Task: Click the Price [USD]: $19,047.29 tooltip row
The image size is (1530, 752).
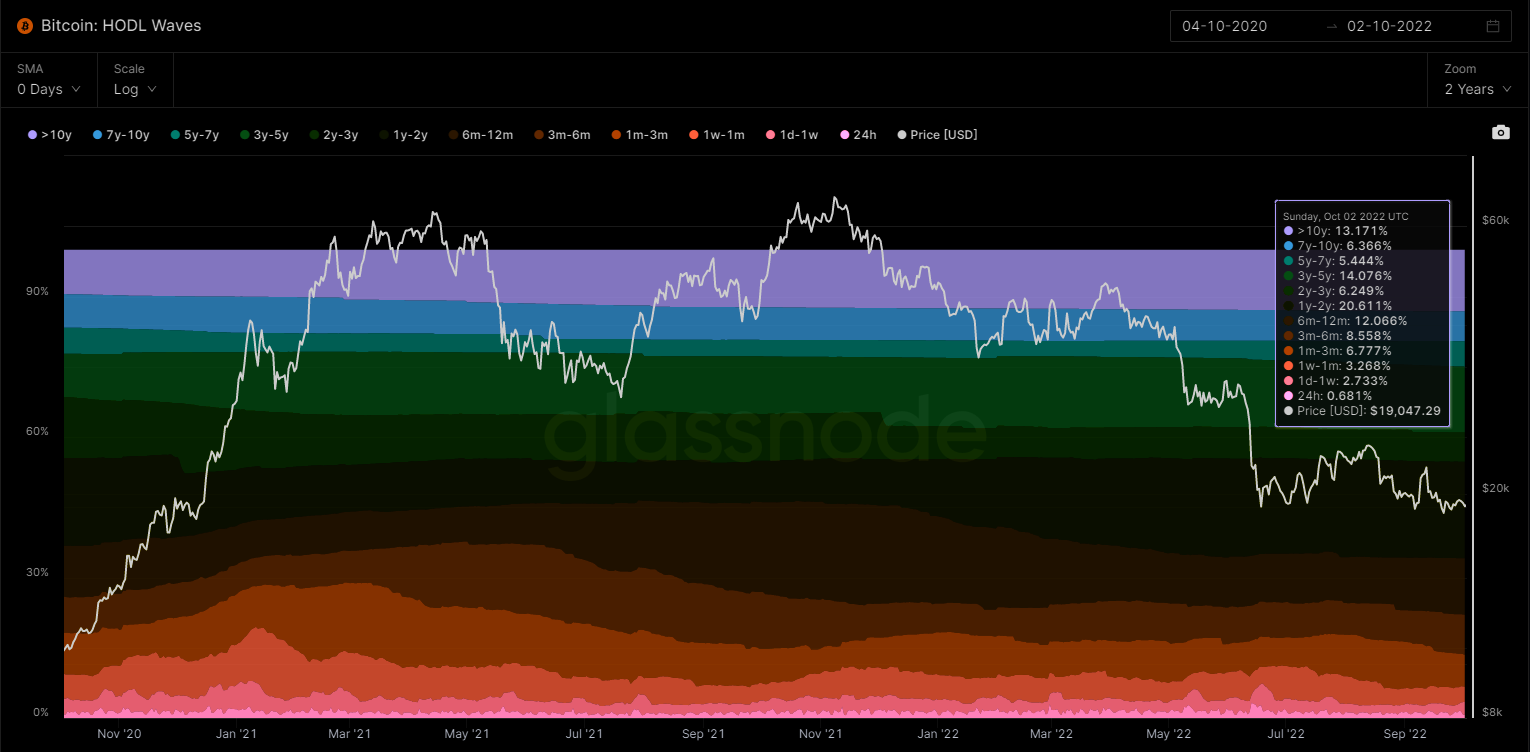Action: click(1361, 411)
